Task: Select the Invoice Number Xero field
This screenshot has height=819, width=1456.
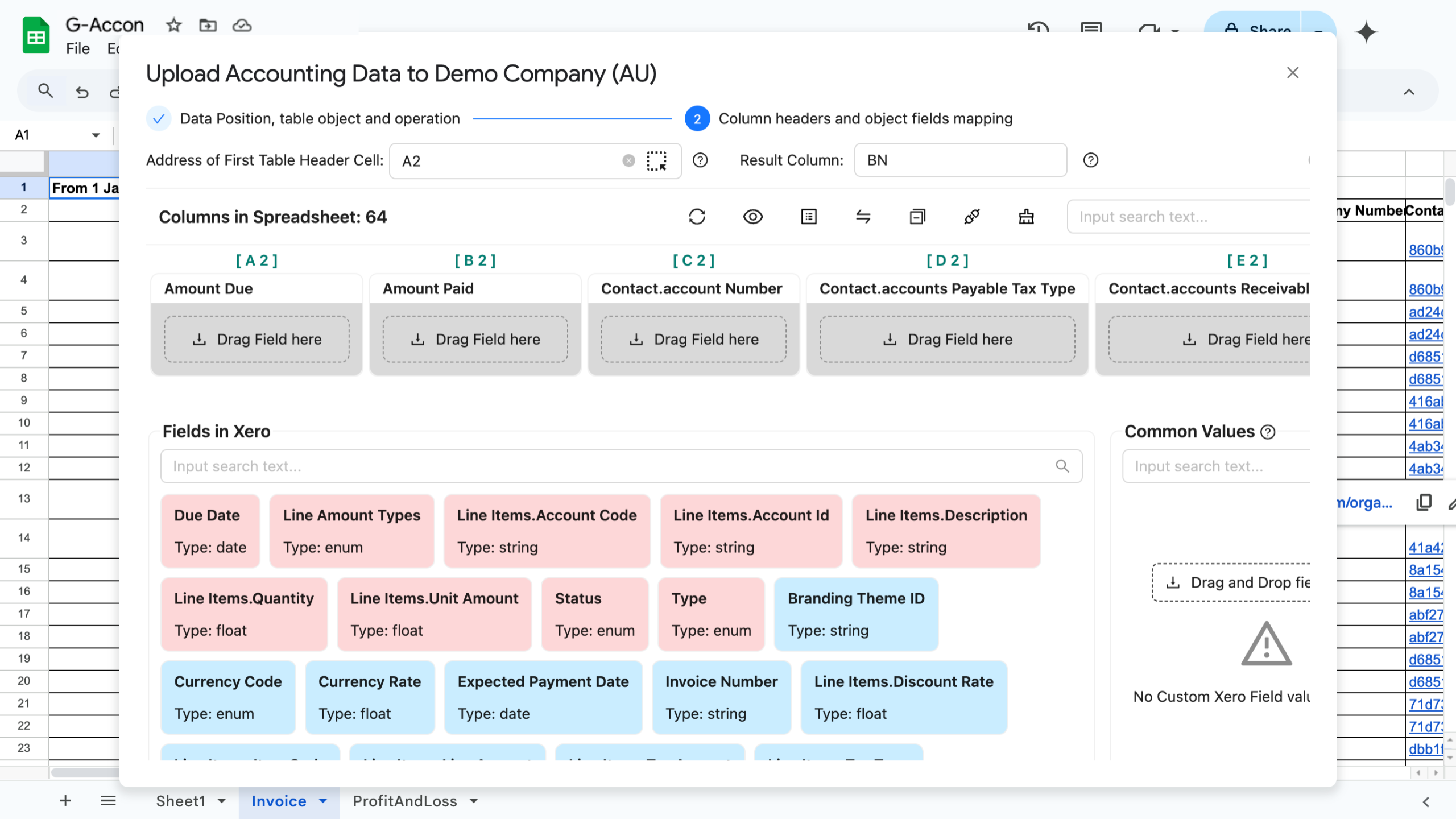Action: [x=721, y=697]
